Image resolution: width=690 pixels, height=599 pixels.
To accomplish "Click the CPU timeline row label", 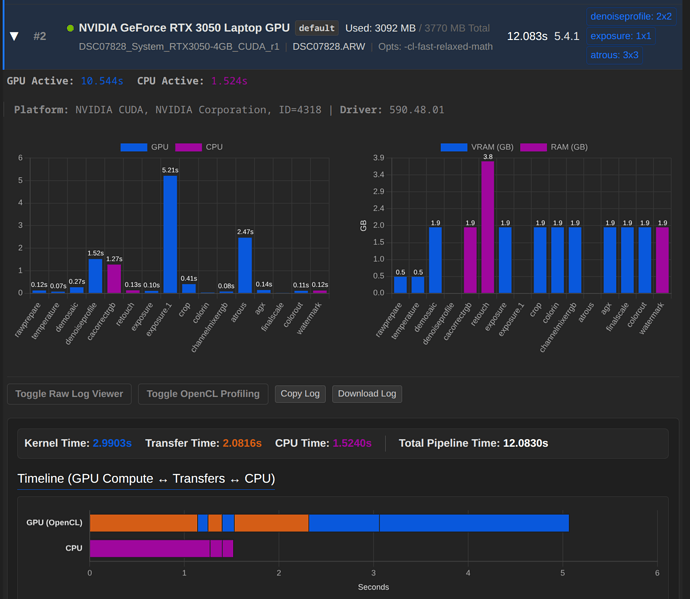I will pyautogui.click(x=74, y=548).
